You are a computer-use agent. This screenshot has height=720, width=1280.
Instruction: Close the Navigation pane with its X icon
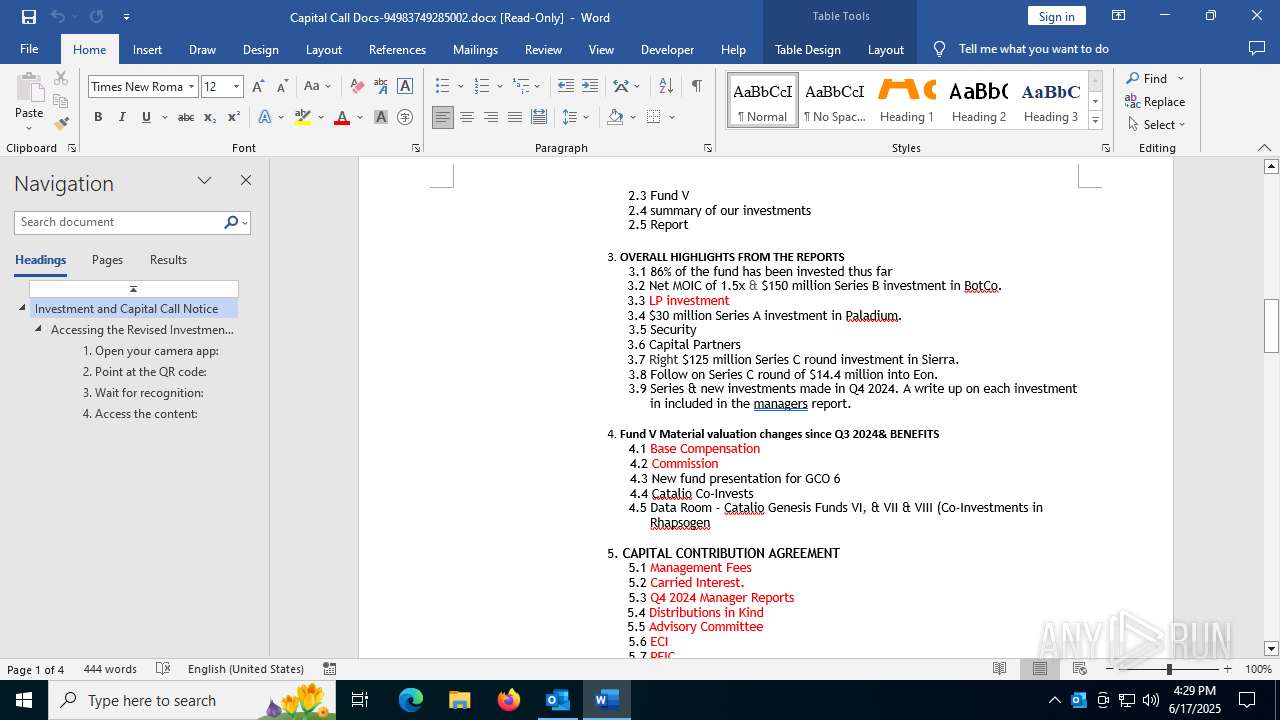pos(246,180)
